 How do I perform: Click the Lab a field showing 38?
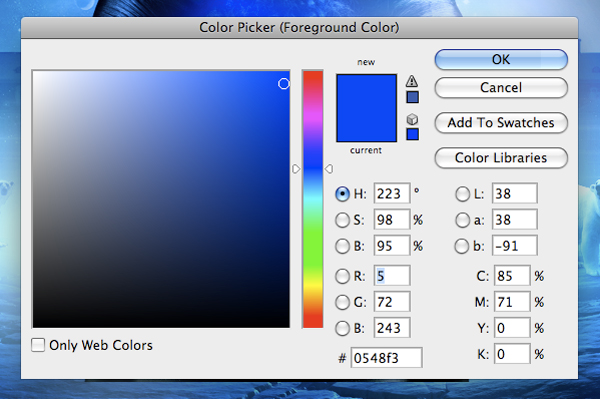(x=515, y=220)
